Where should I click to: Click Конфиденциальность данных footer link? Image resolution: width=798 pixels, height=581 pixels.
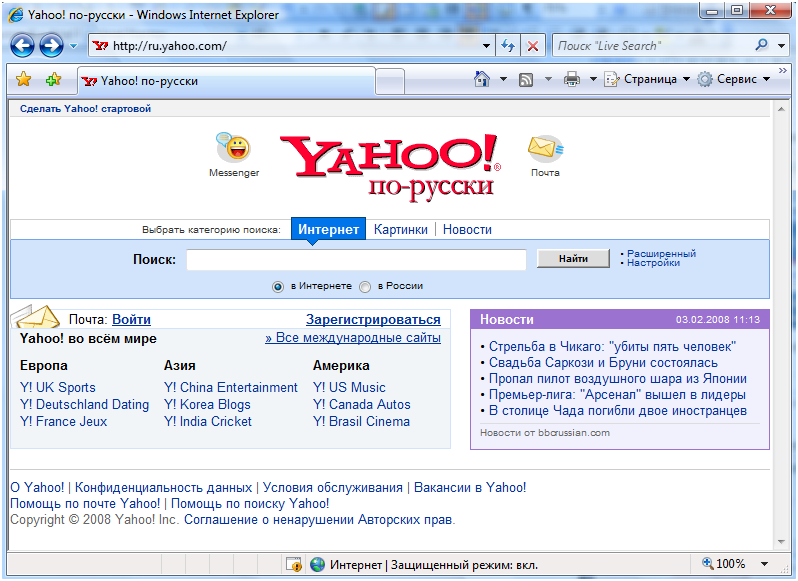pos(163,487)
